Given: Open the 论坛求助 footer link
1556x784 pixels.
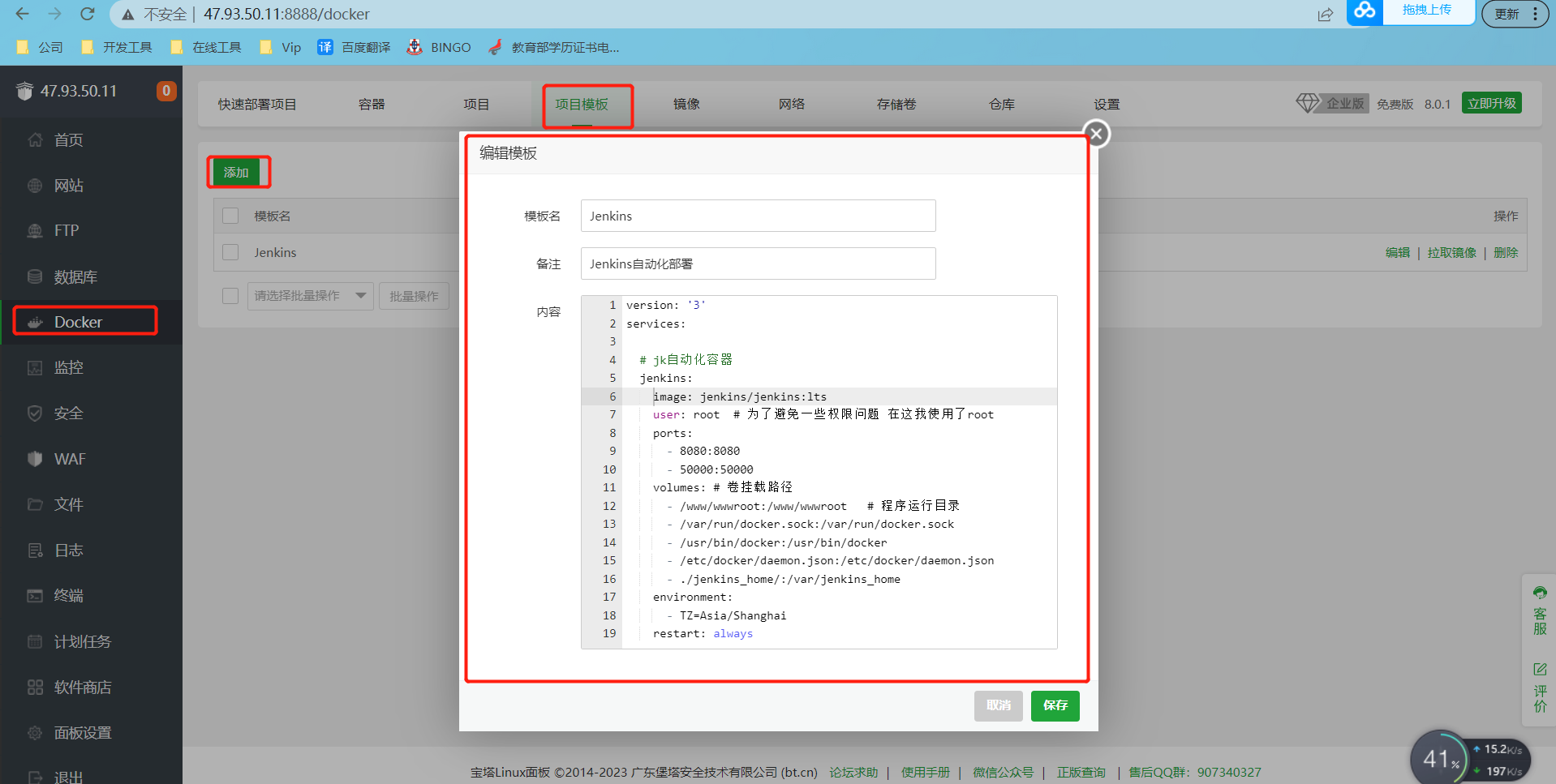Looking at the screenshot, I should (853, 772).
